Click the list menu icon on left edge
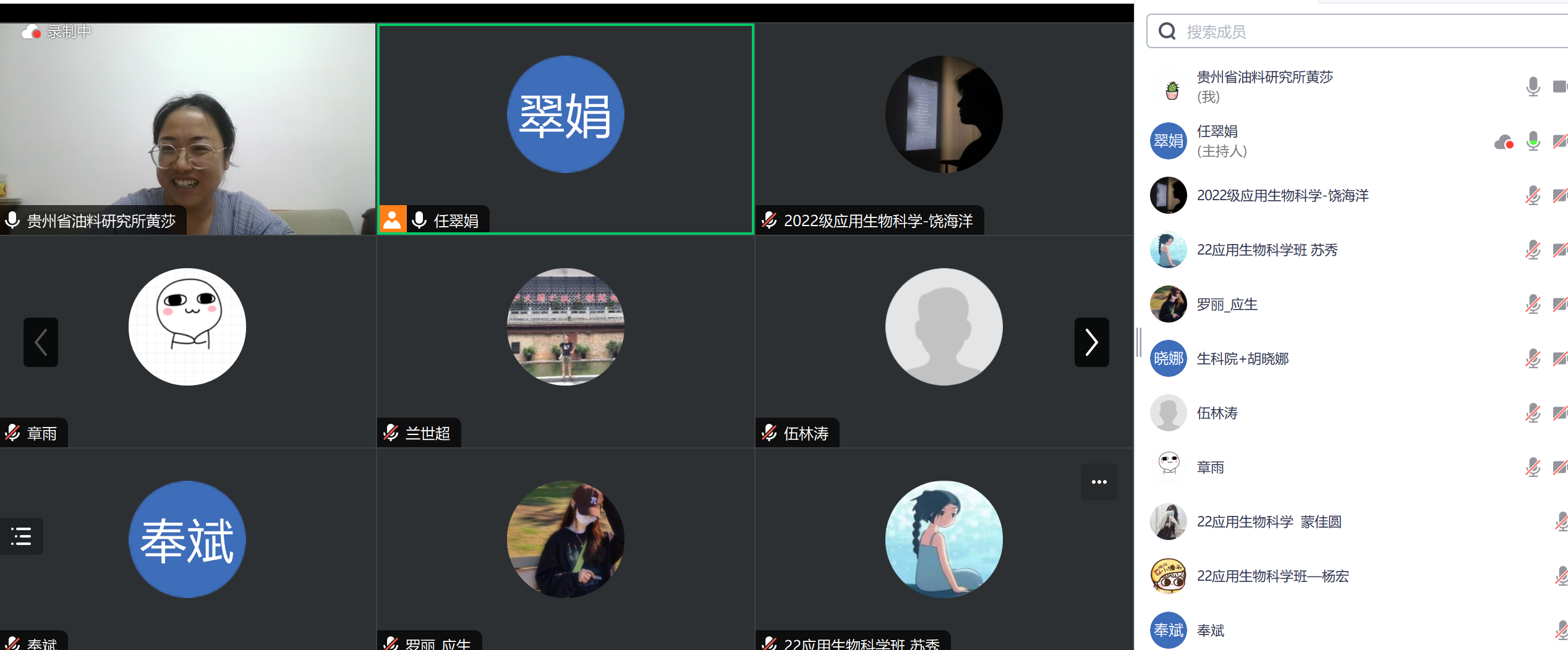This screenshot has width=1568, height=650. pos(21,536)
